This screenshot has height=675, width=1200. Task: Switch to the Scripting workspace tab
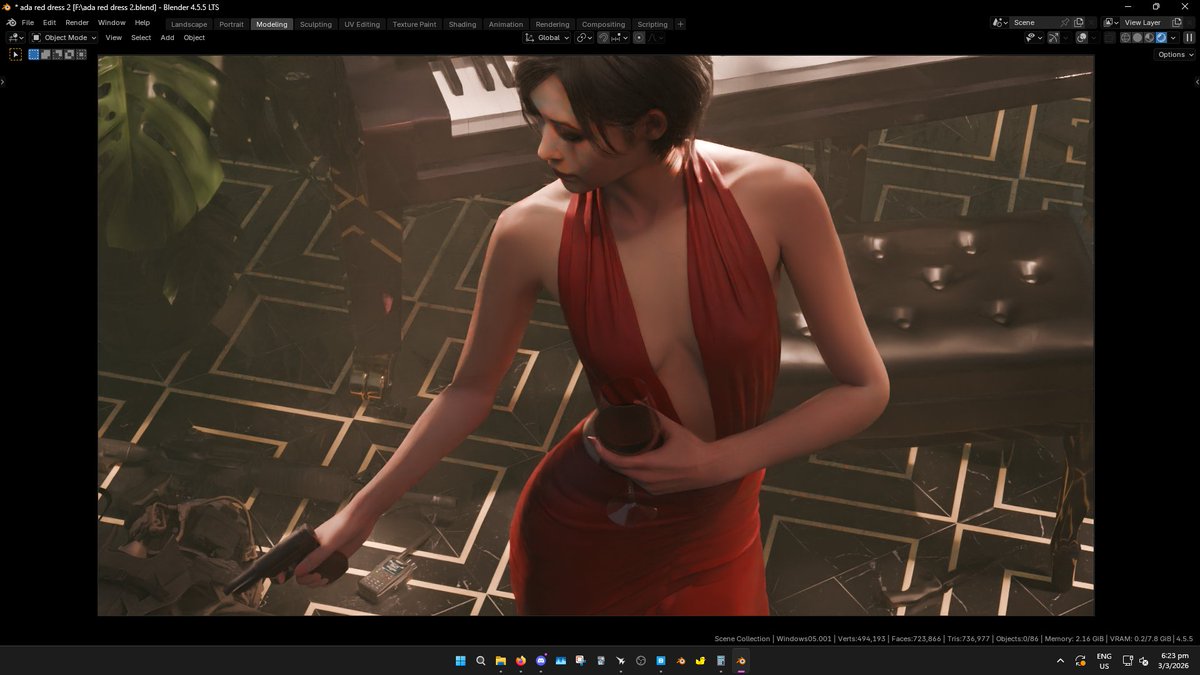coord(652,24)
